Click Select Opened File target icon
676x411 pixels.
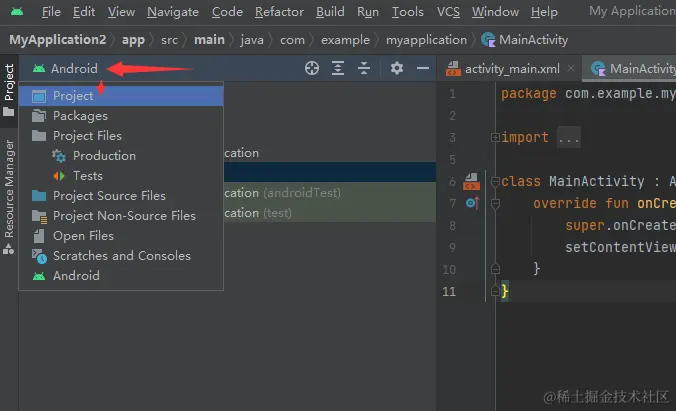tap(312, 68)
